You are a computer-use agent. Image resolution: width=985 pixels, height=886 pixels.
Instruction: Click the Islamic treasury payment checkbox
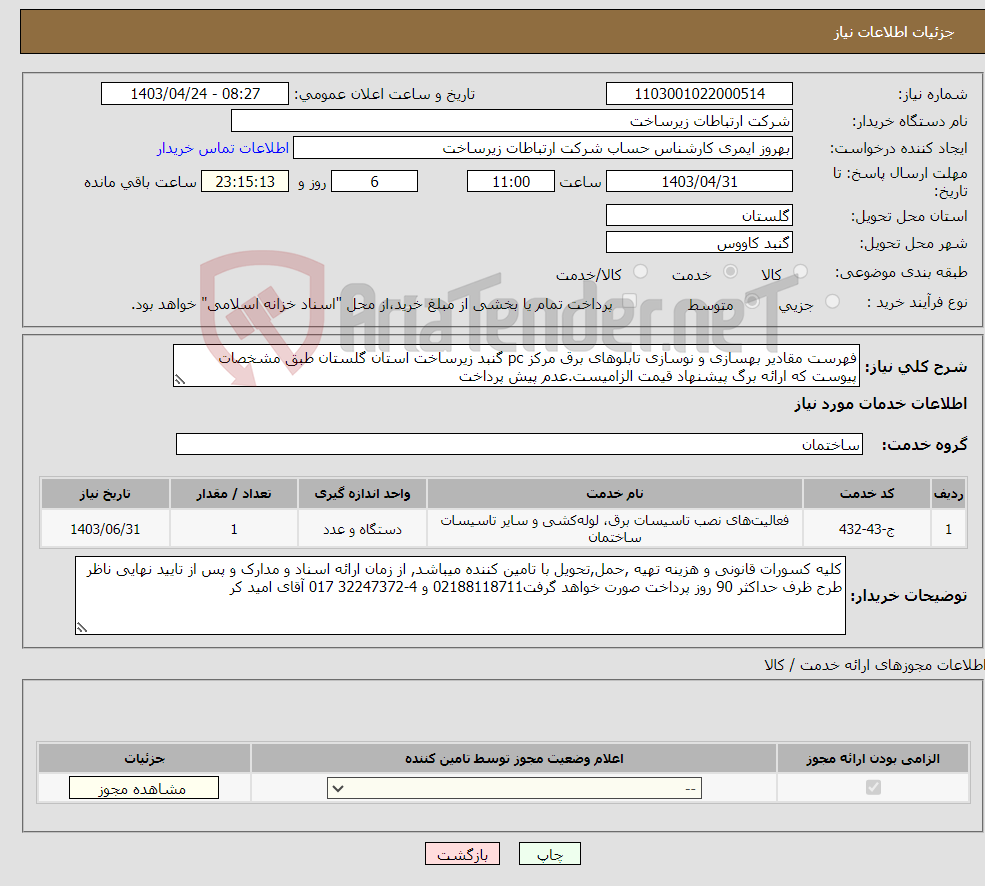(x=629, y=301)
